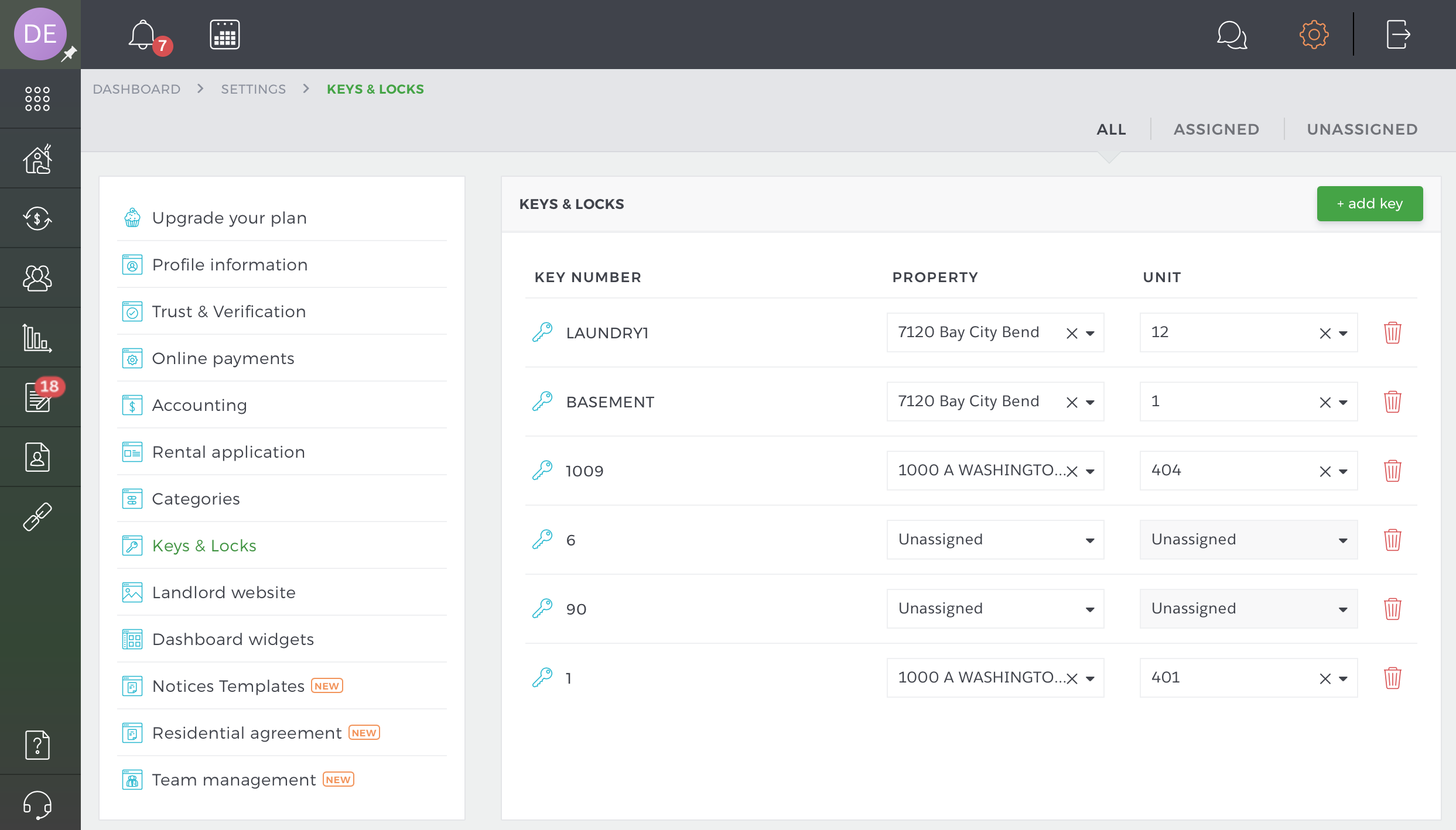Open the tenants people icon in sidebar
This screenshot has height=830, width=1456.
pyautogui.click(x=38, y=278)
